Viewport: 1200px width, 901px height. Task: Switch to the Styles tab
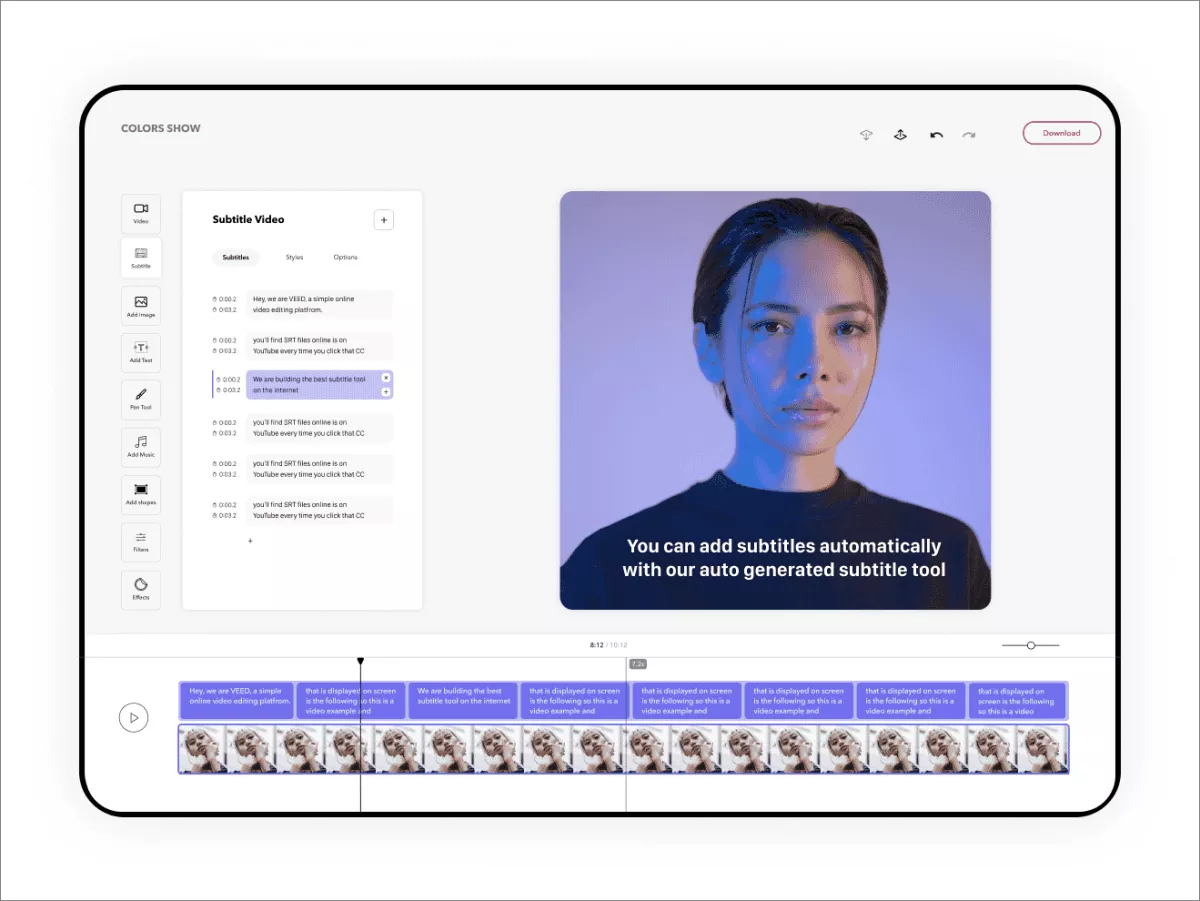tap(294, 258)
